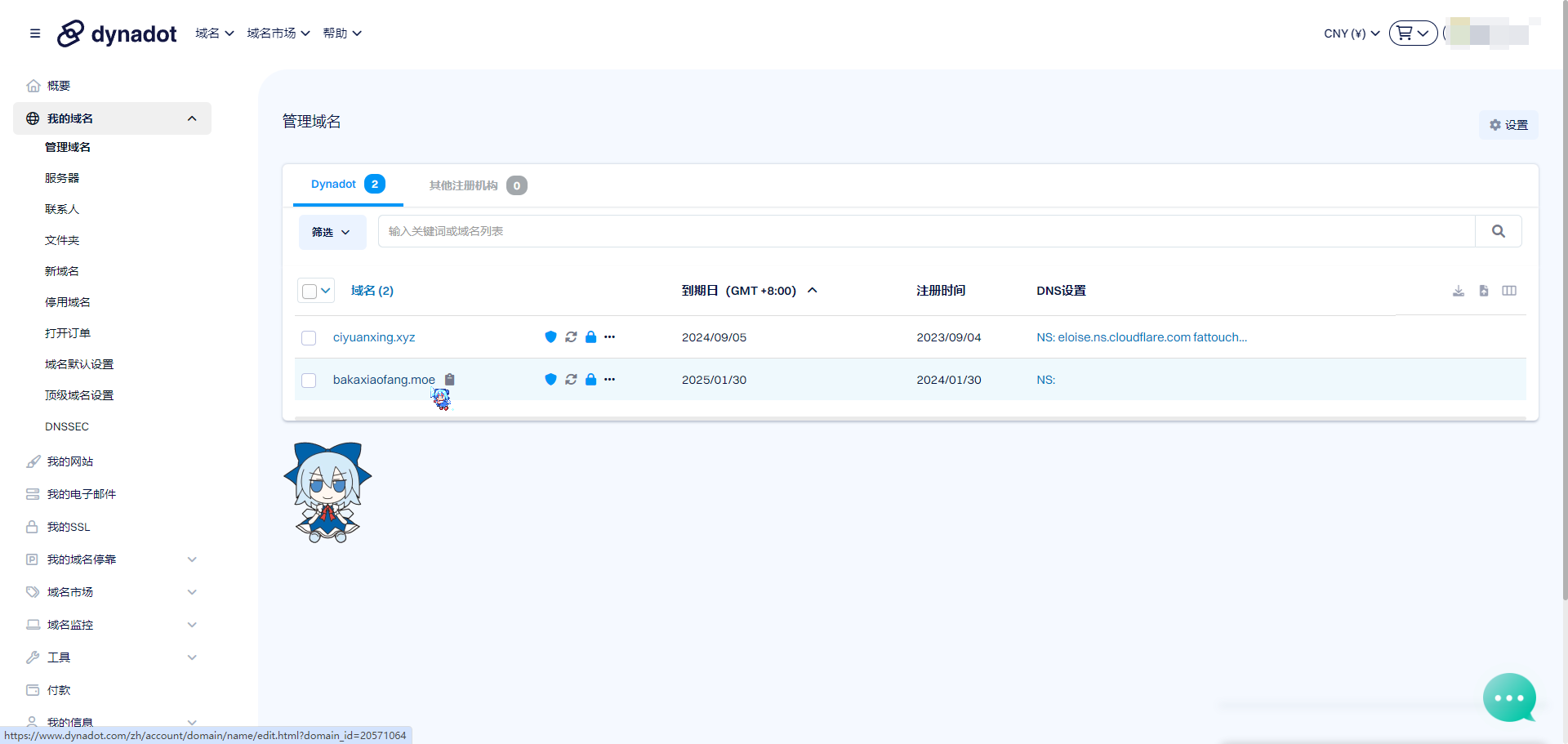Click the download list icon in table header
The image size is (1568, 744).
[1459, 291]
